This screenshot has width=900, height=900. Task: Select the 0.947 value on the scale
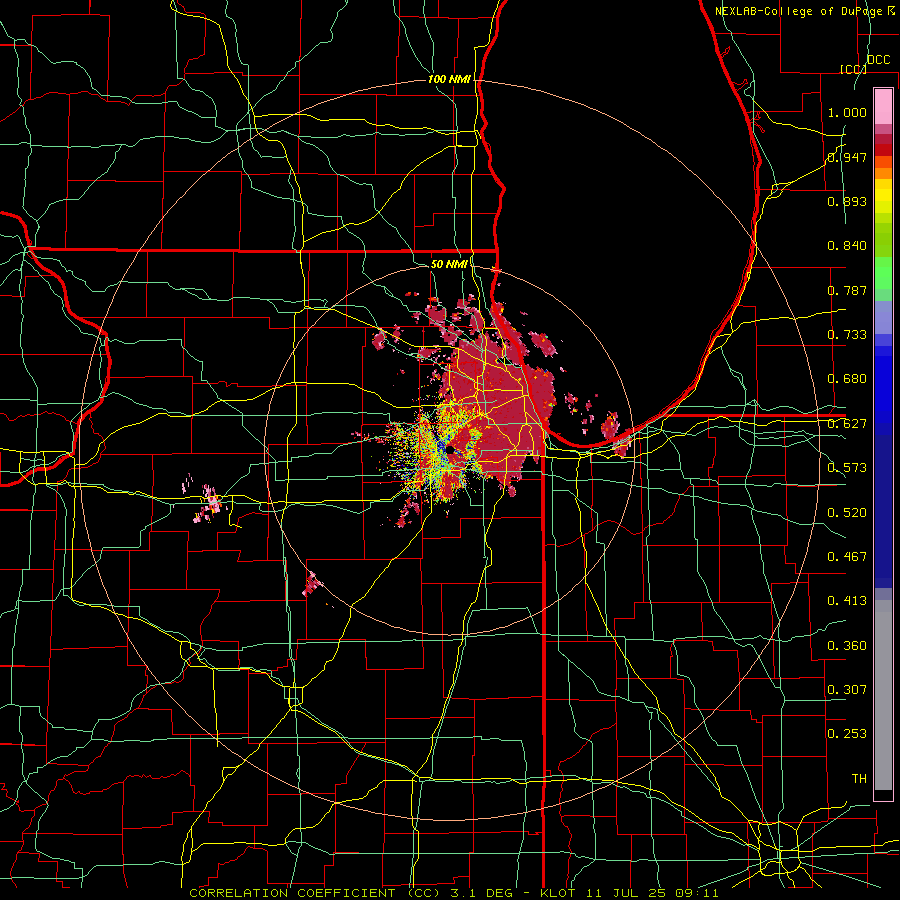pyautogui.click(x=847, y=157)
